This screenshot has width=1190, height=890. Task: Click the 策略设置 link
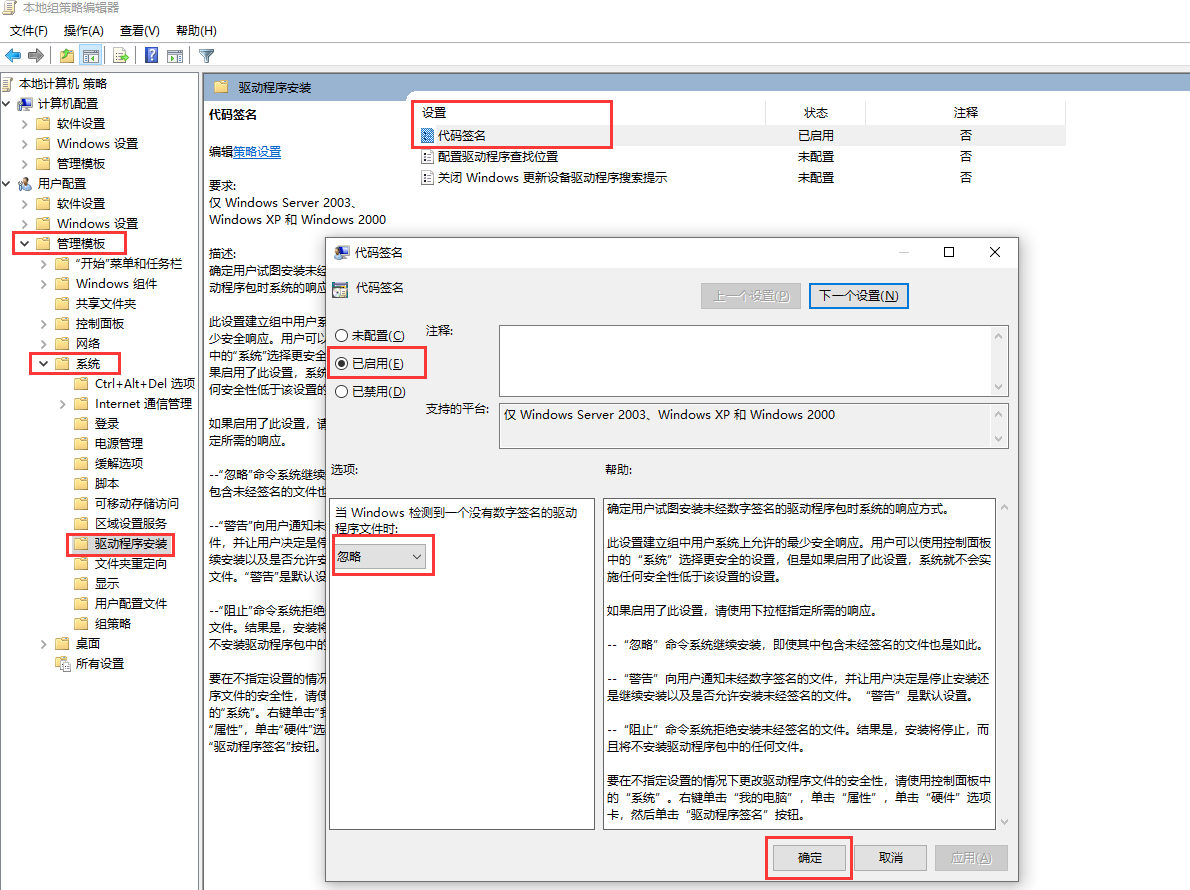coord(257,152)
